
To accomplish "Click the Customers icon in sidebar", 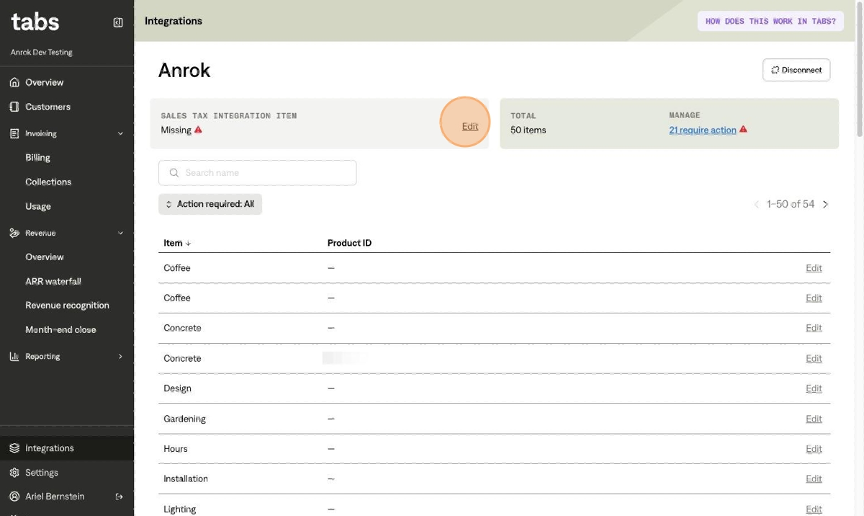I will point(14,107).
